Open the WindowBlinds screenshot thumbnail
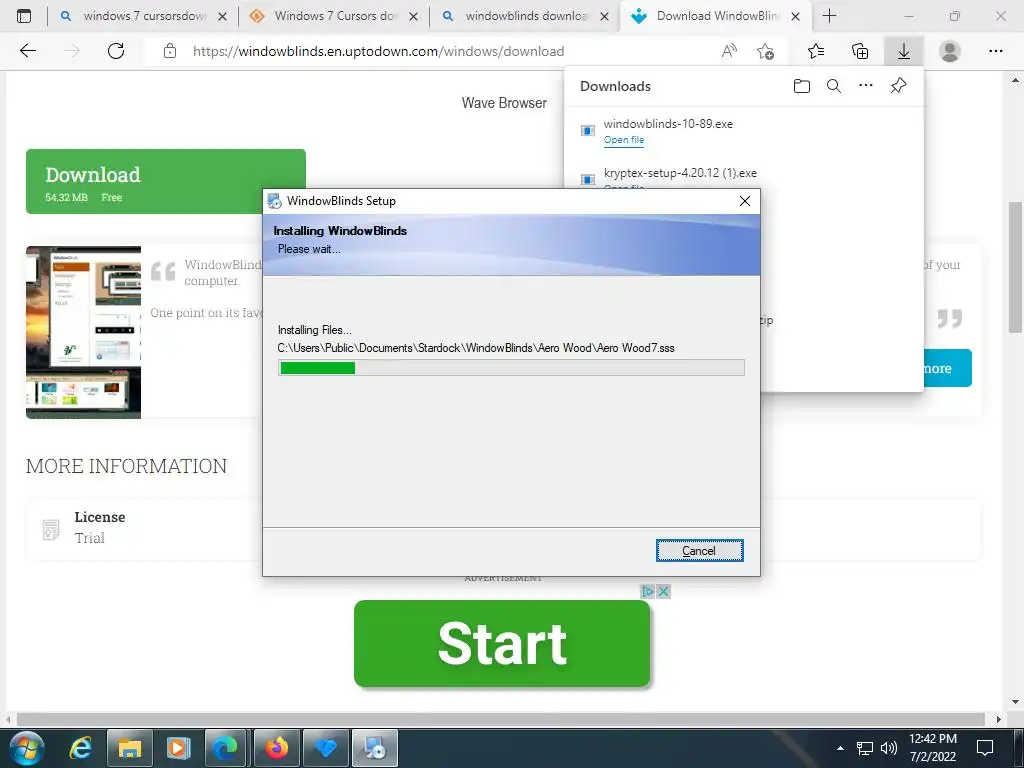 pyautogui.click(x=83, y=332)
